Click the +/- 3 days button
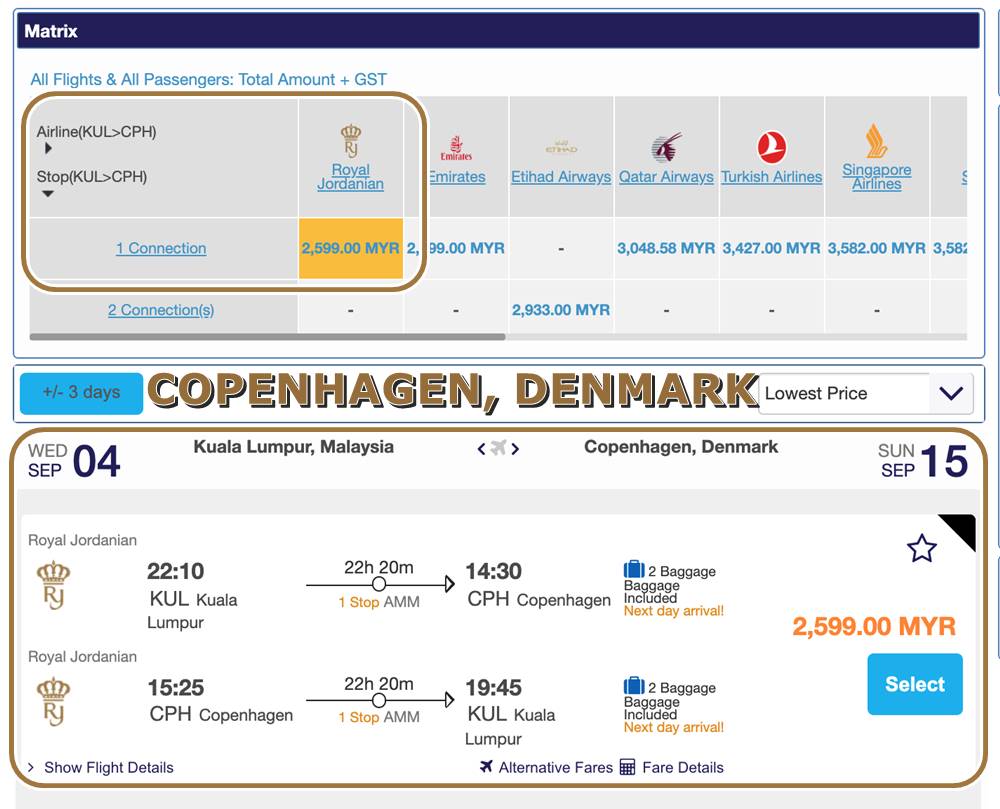 [x=82, y=392]
